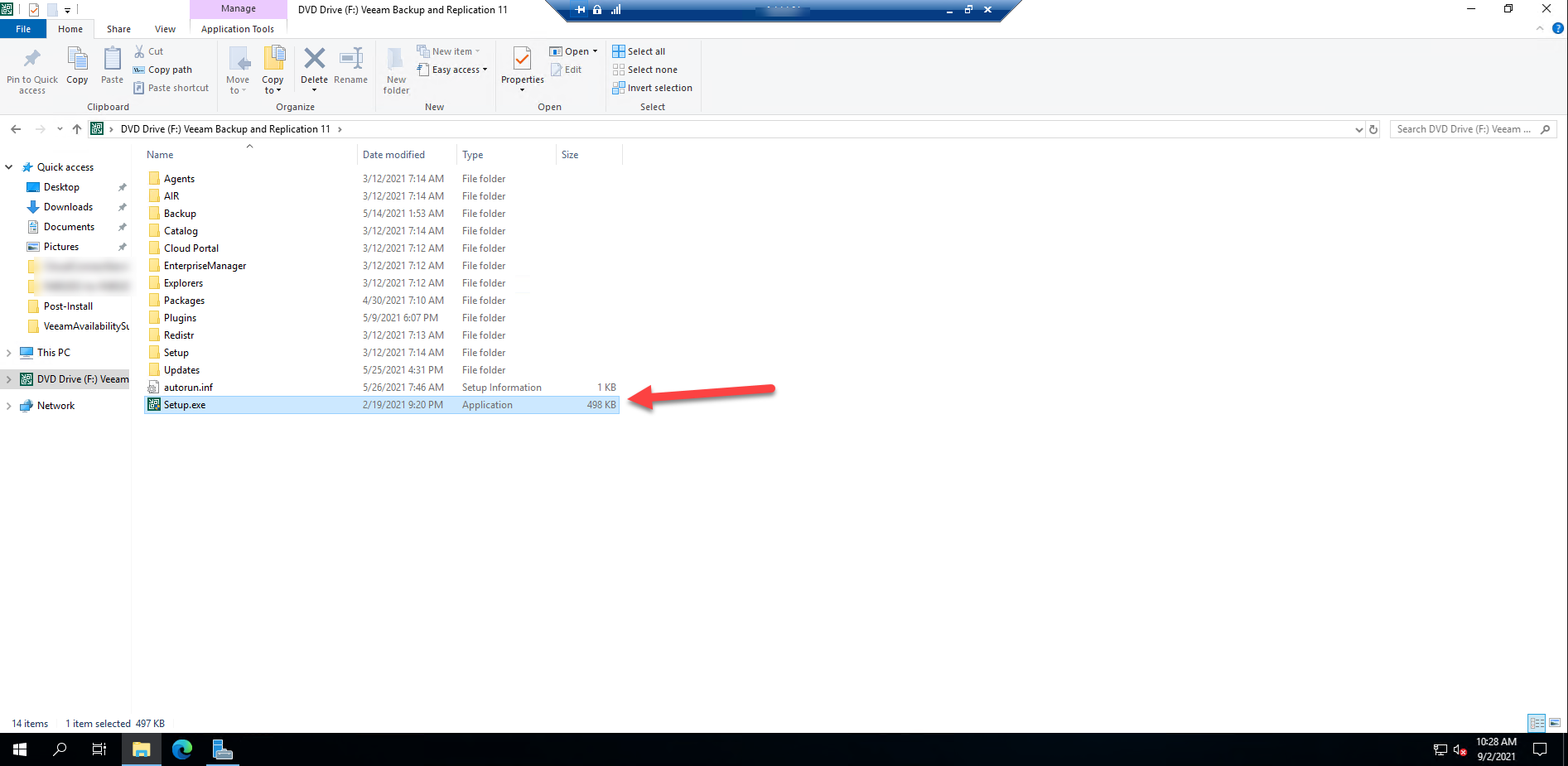The height and width of the screenshot is (766, 1568).
Task: Open the recent locations dropdown
Action: (x=60, y=129)
